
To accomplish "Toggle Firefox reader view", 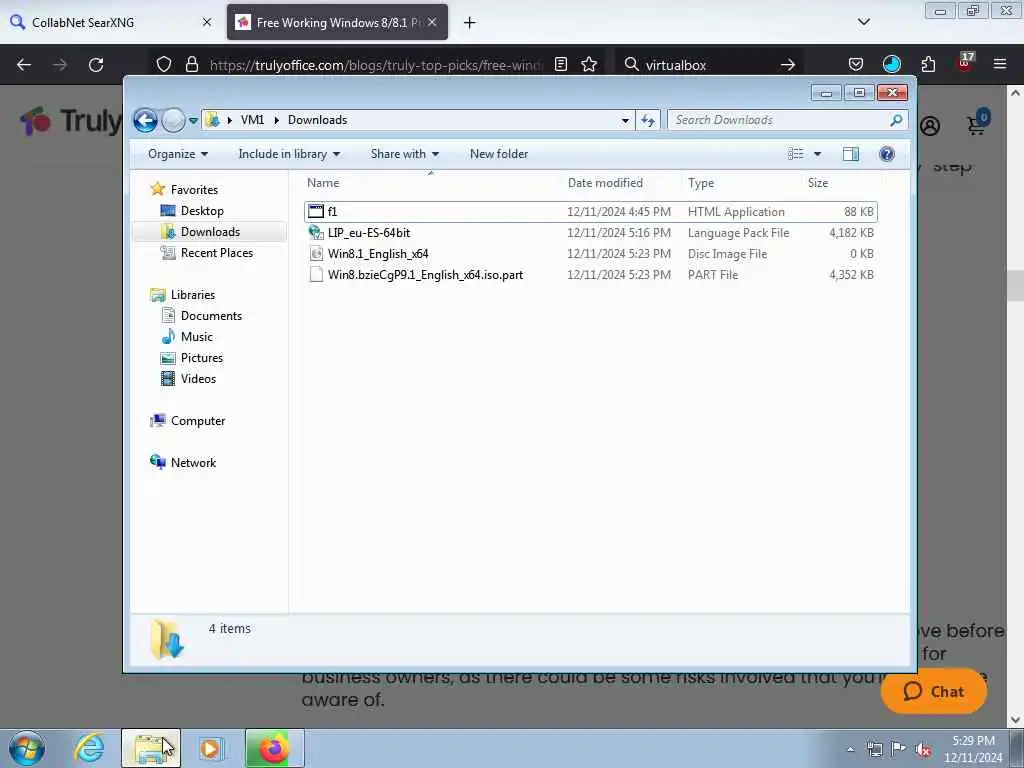I will 560,64.
